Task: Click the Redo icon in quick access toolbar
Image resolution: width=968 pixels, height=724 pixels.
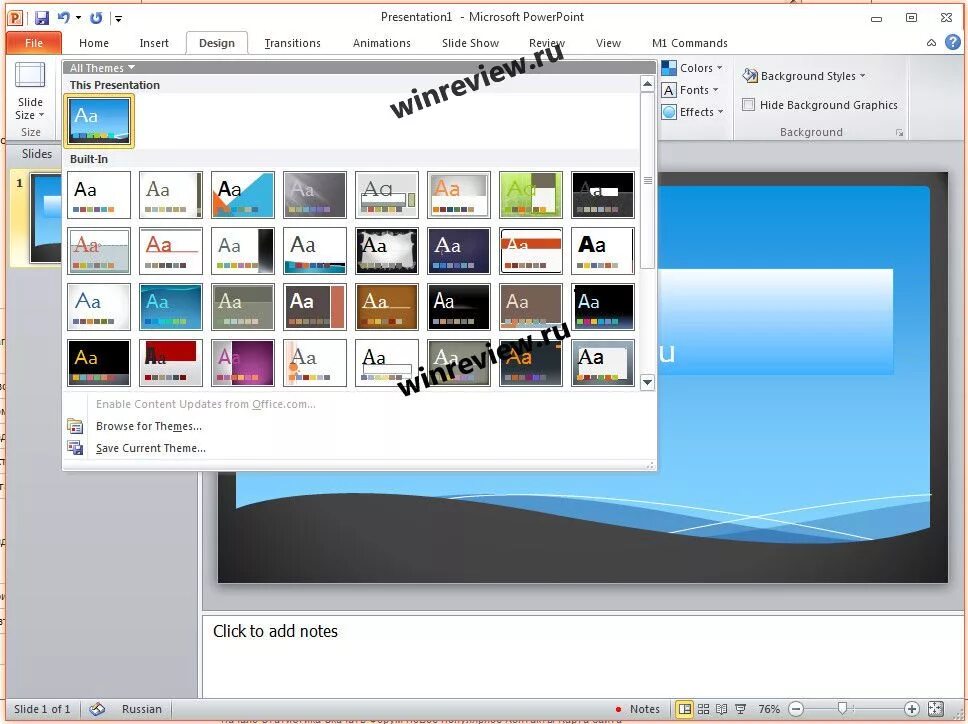Action: [x=96, y=18]
